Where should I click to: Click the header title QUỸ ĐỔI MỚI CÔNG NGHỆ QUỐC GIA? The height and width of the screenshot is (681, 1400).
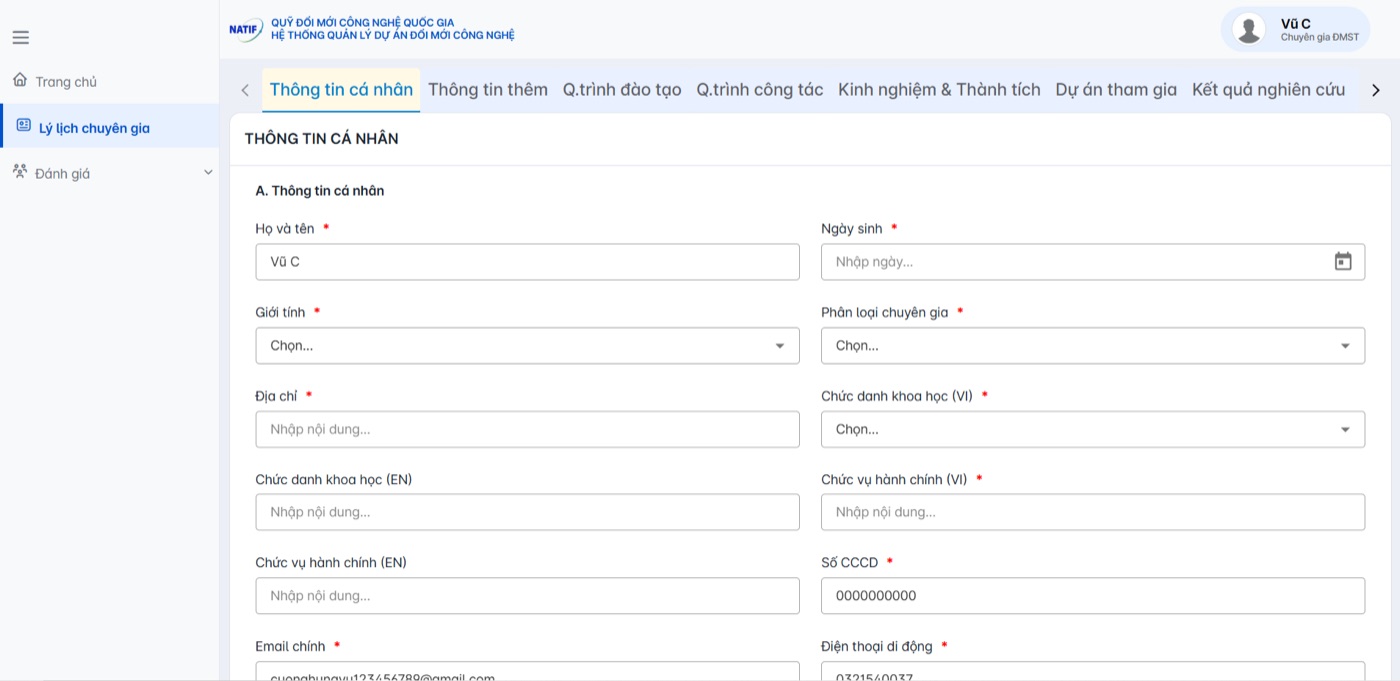(362, 23)
